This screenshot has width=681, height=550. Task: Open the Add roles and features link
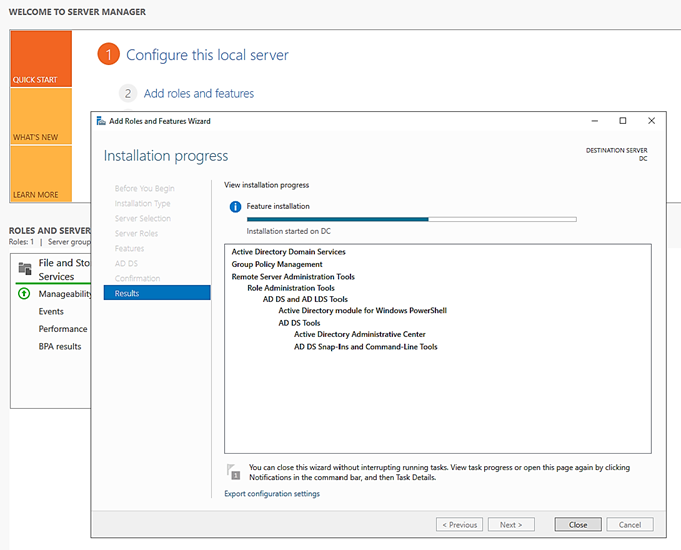[199, 93]
